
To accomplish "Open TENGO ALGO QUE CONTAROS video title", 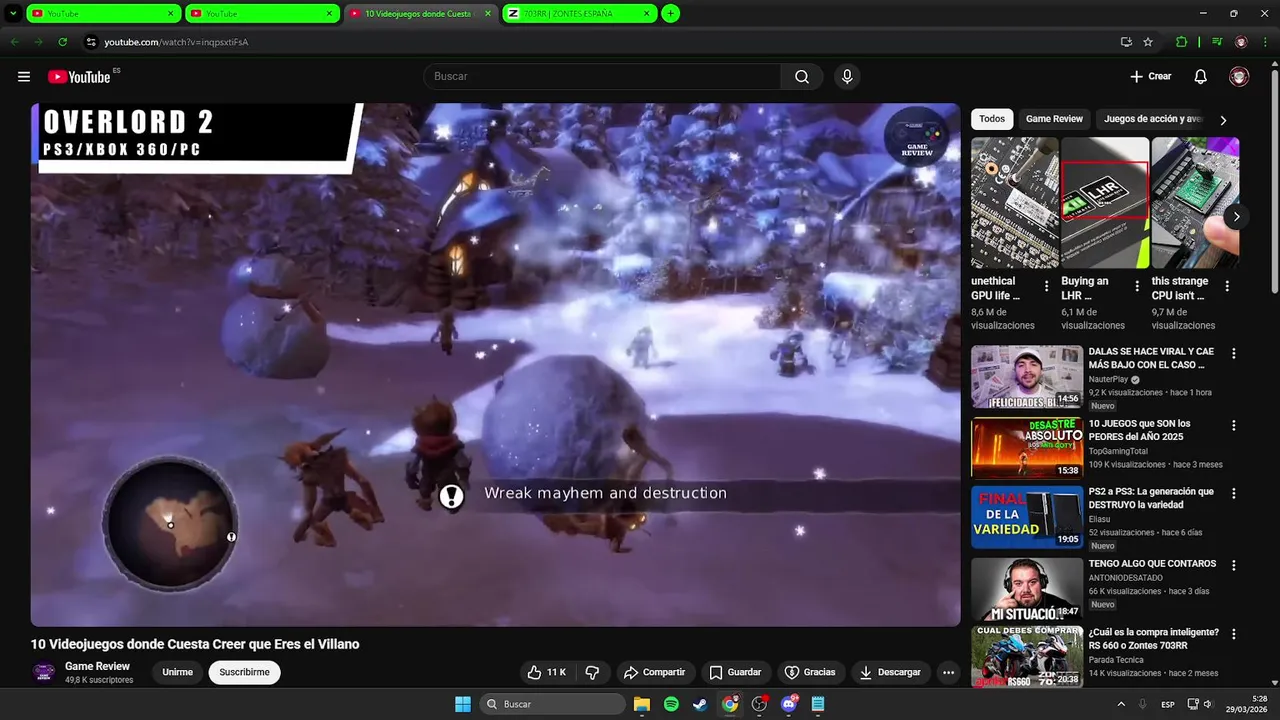I will click(x=1152, y=564).
